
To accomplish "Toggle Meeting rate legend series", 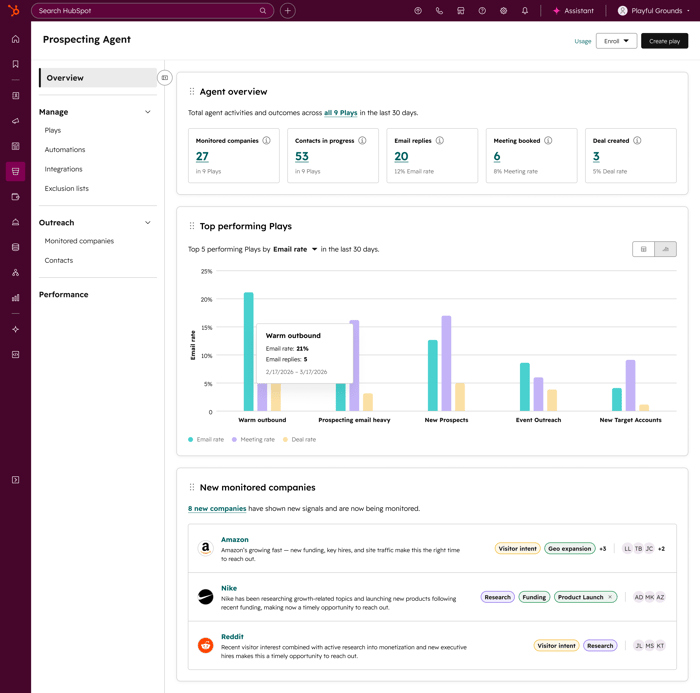I will coord(253,439).
